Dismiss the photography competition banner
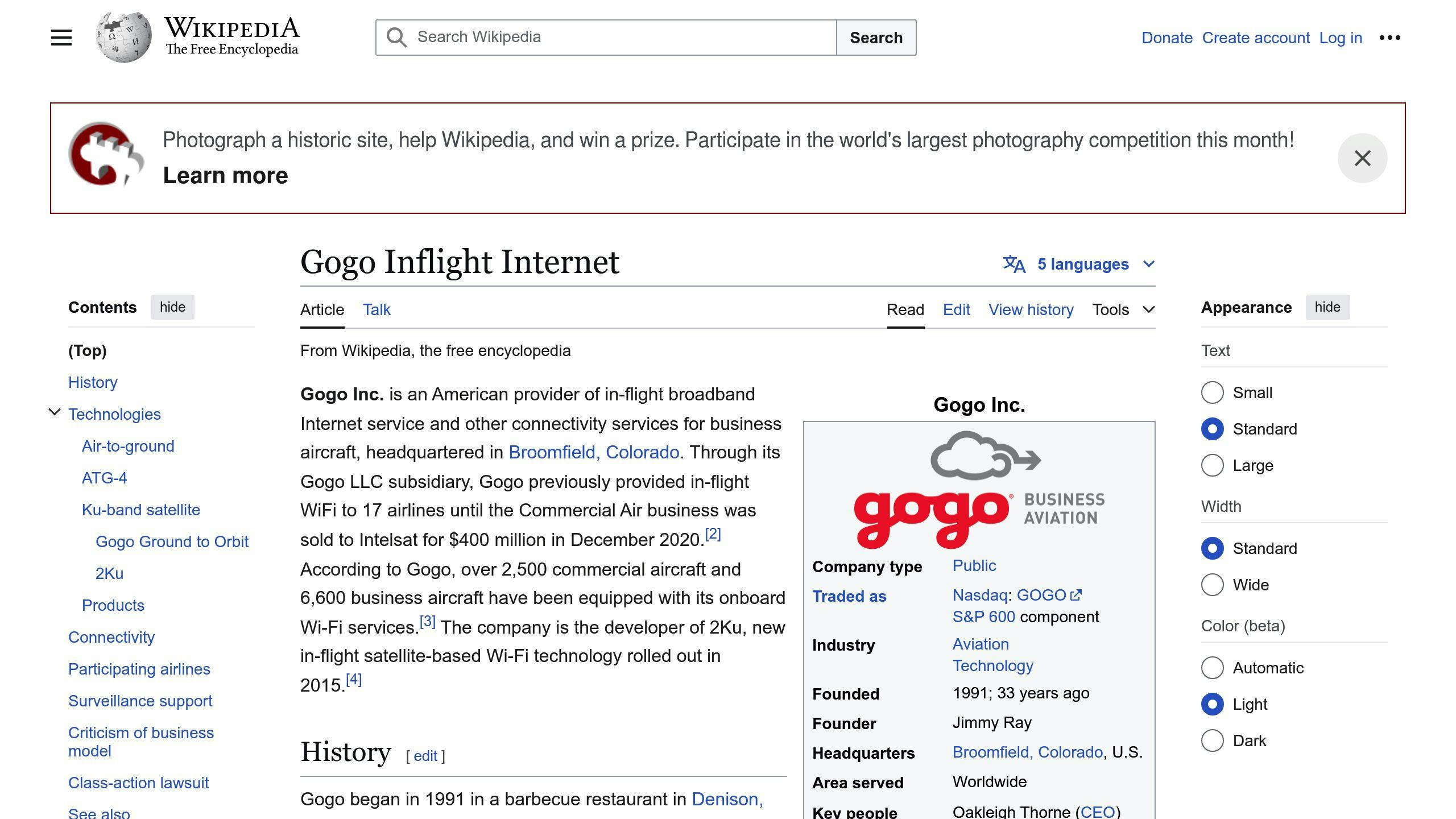This screenshot has width=1456, height=819. (1362, 158)
